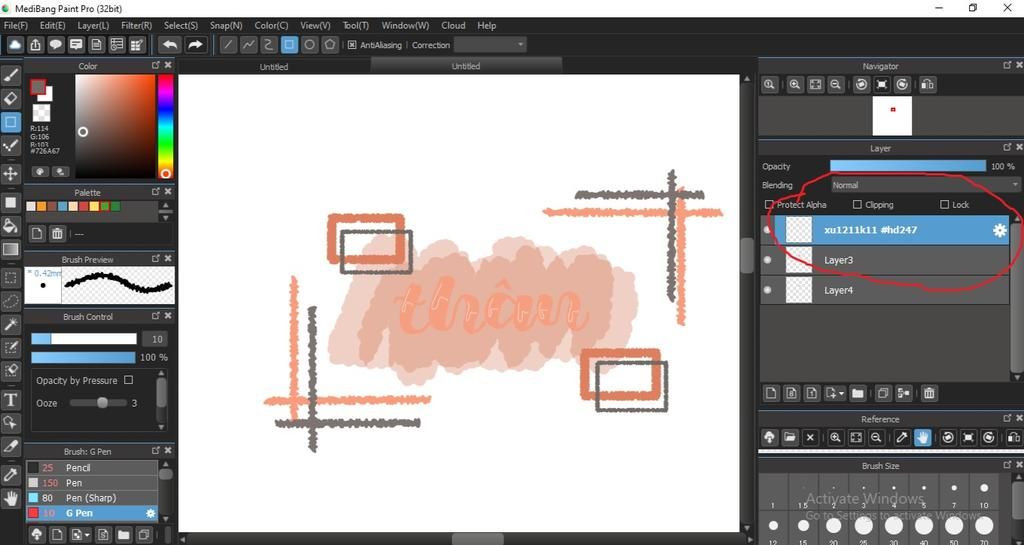Hide Layer3 visibility dot
1024x545 pixels.
[x=767, y=260]
